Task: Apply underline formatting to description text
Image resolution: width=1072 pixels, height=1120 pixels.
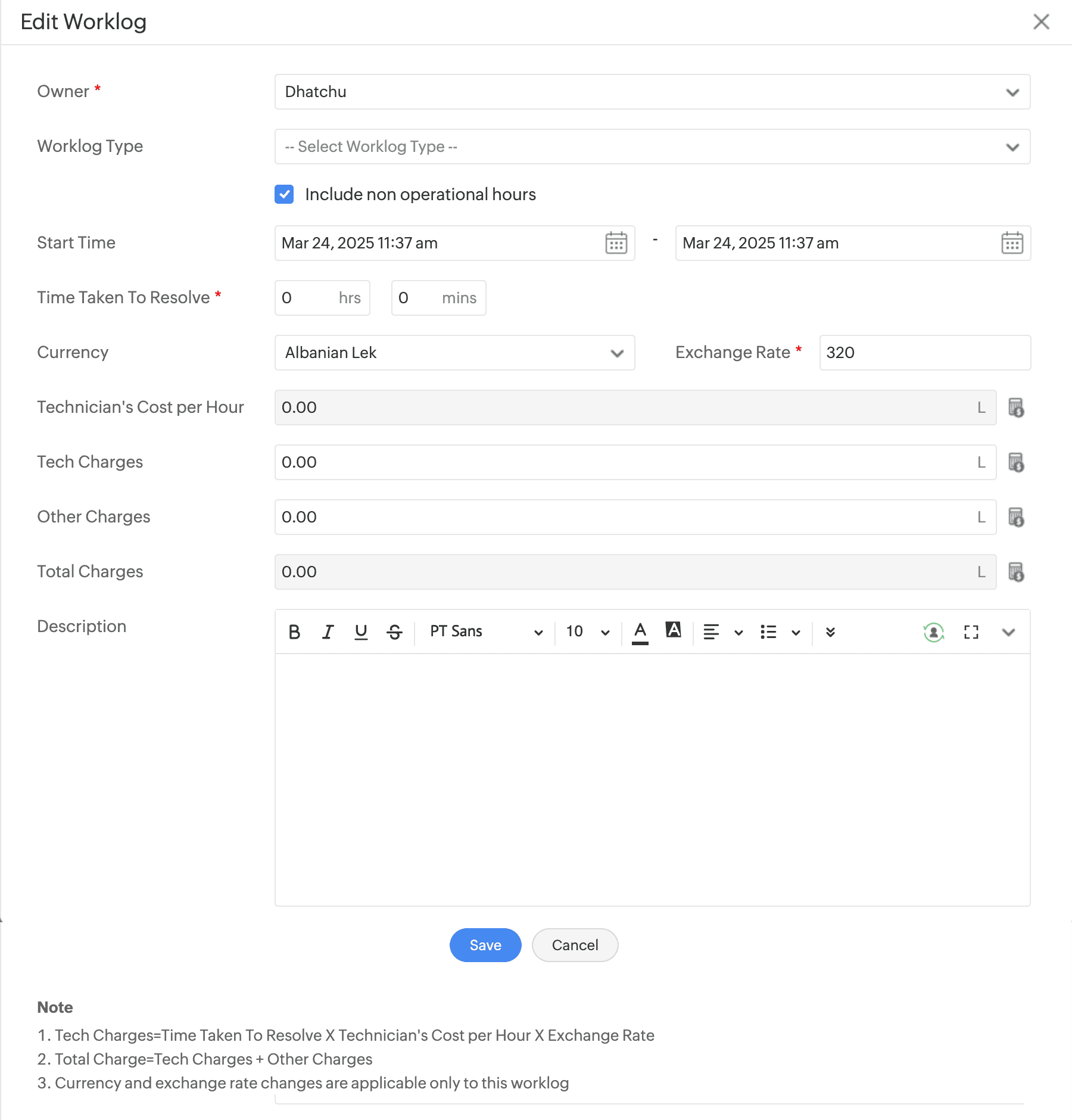Action: click(361, 631)
